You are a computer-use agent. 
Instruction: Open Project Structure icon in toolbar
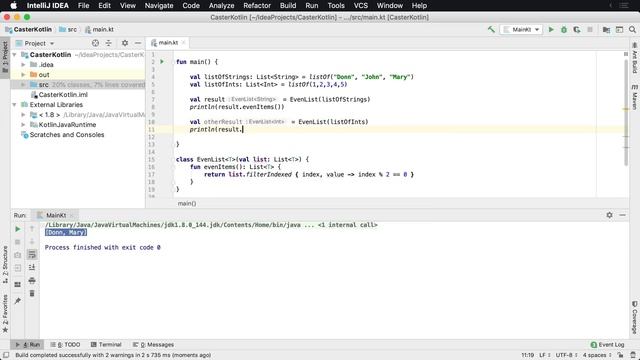click(607, 29)
